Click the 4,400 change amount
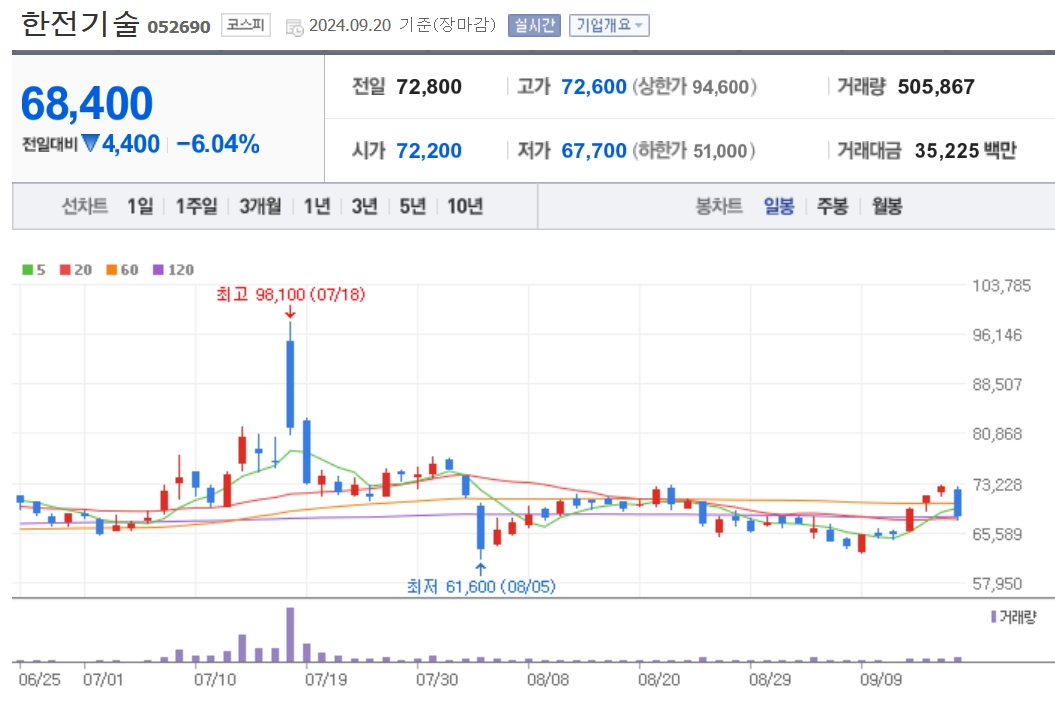The height and width of the screenshot is (704, 1055). pyautogui.click(x=131, y=144)
